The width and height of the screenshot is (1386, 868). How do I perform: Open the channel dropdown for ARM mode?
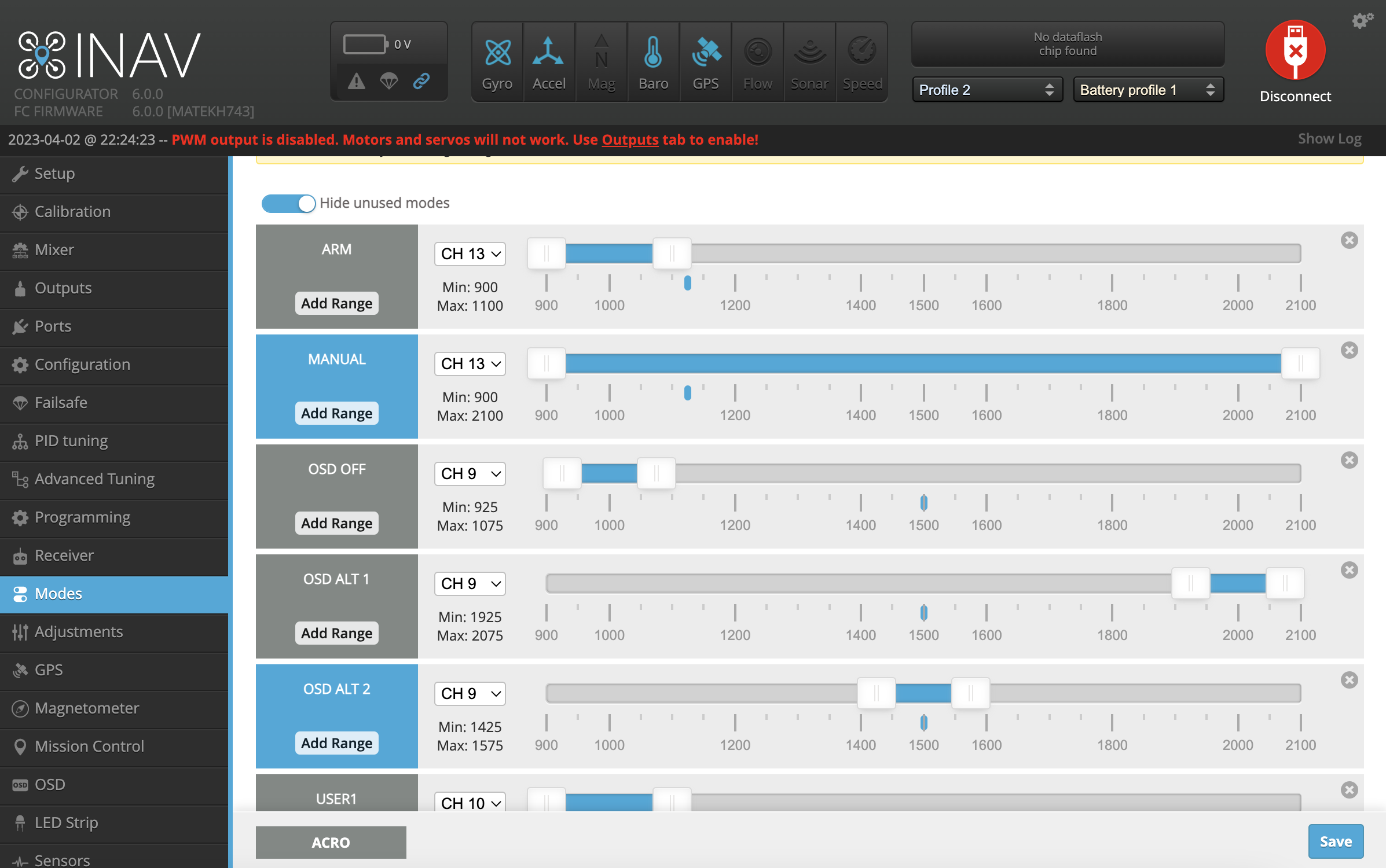point(470,253)
